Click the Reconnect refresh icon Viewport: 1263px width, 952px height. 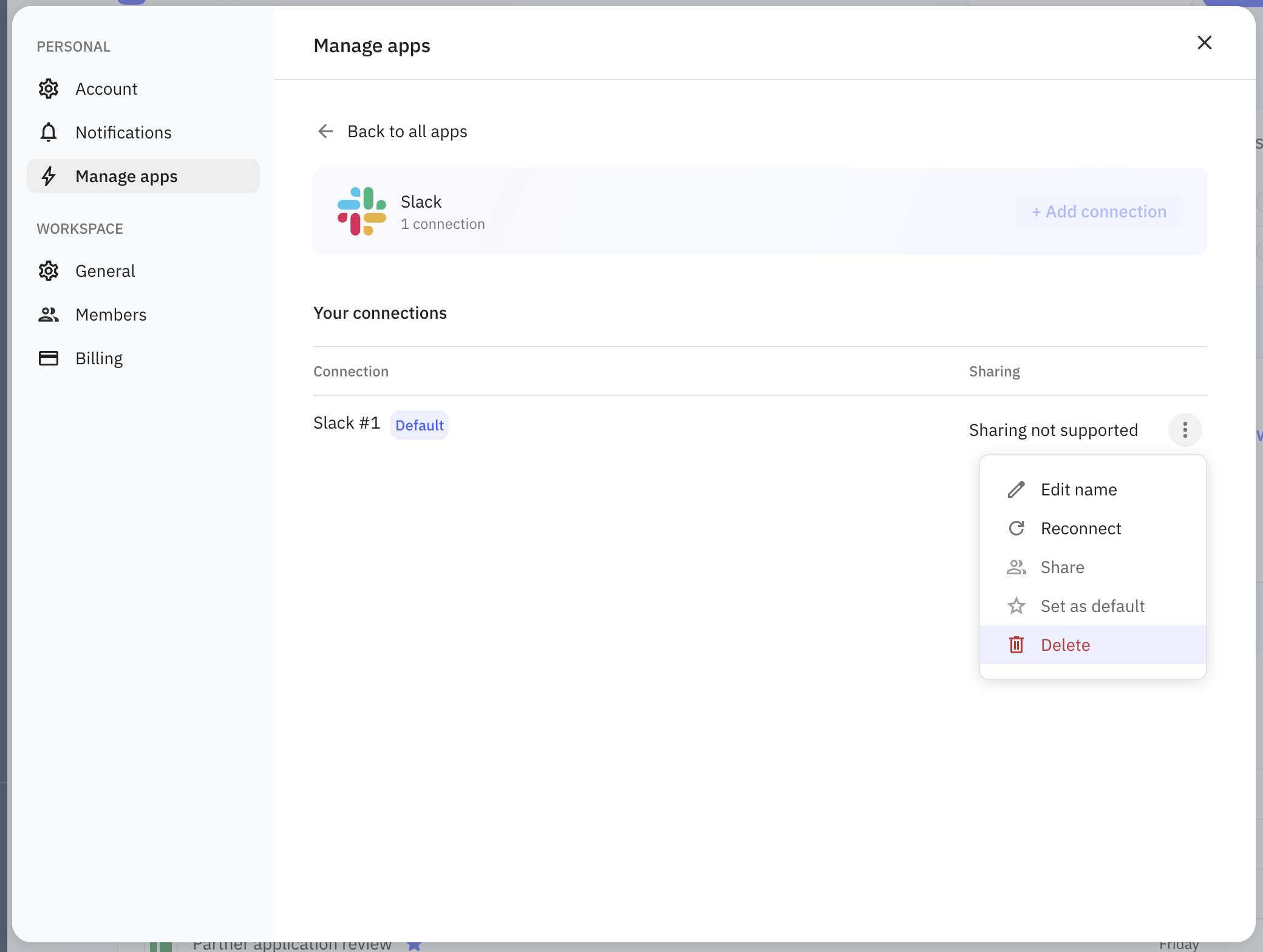pos(1016,528)
